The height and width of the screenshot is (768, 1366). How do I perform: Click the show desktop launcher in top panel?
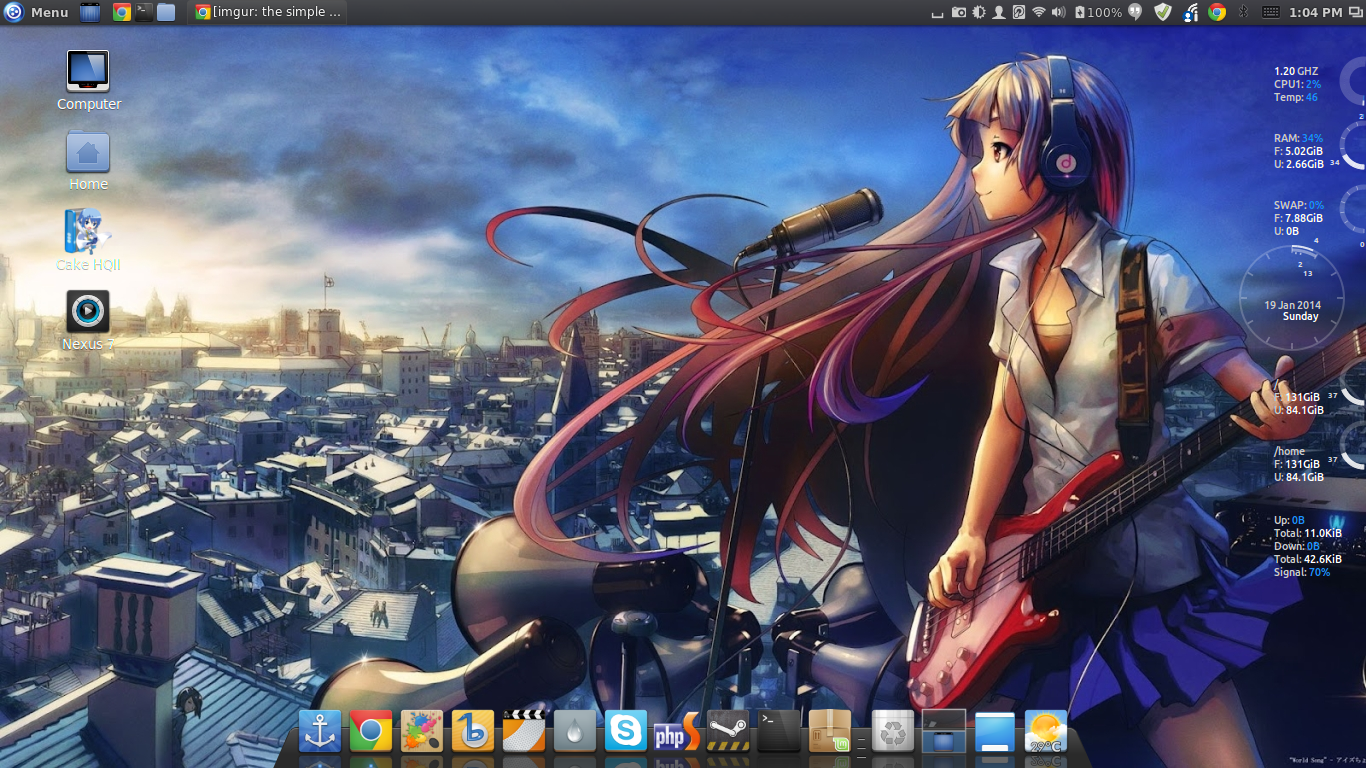pos(90,12)
